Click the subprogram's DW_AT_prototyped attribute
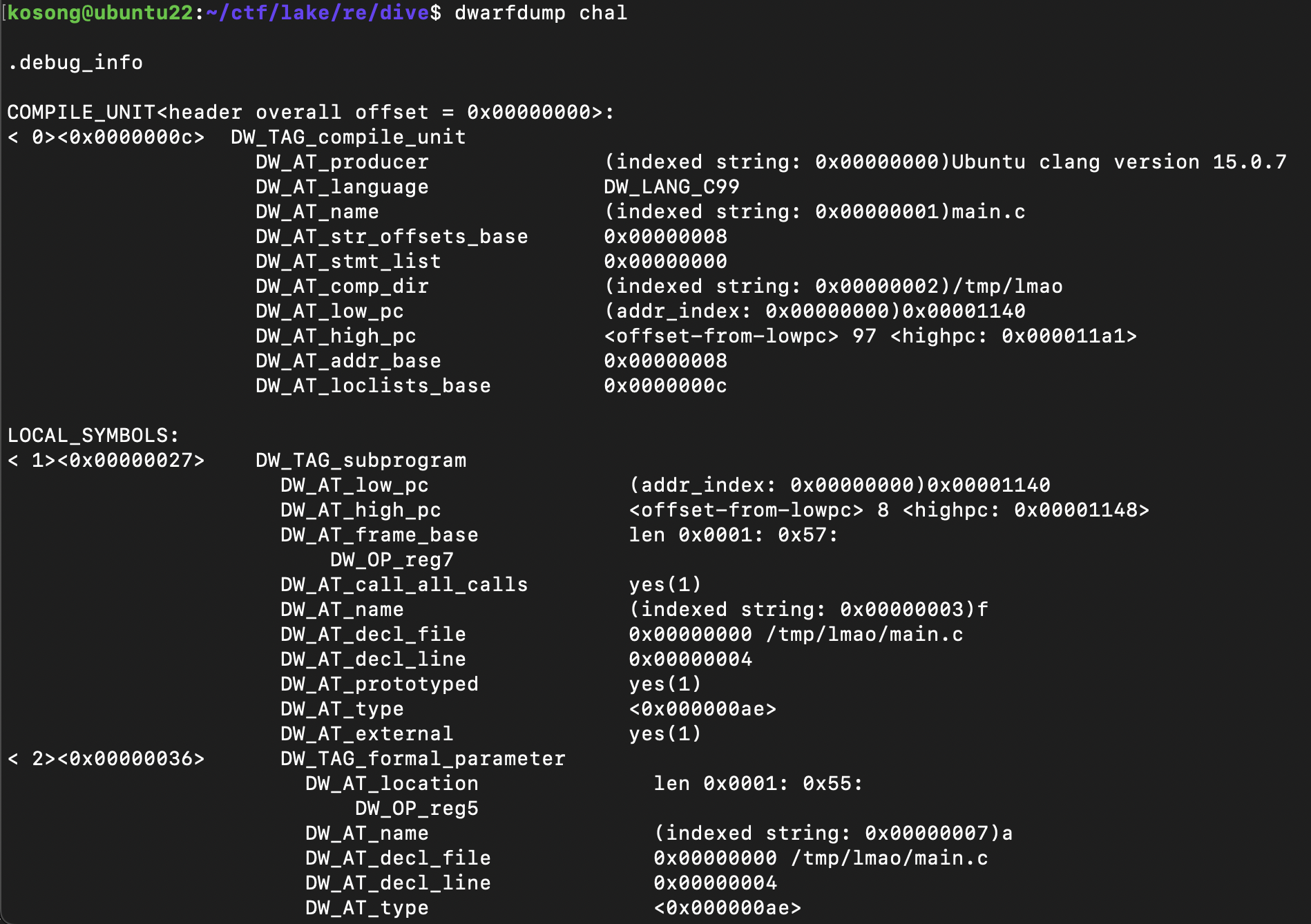The image size is (1311, 924). (x=379, y=684)
